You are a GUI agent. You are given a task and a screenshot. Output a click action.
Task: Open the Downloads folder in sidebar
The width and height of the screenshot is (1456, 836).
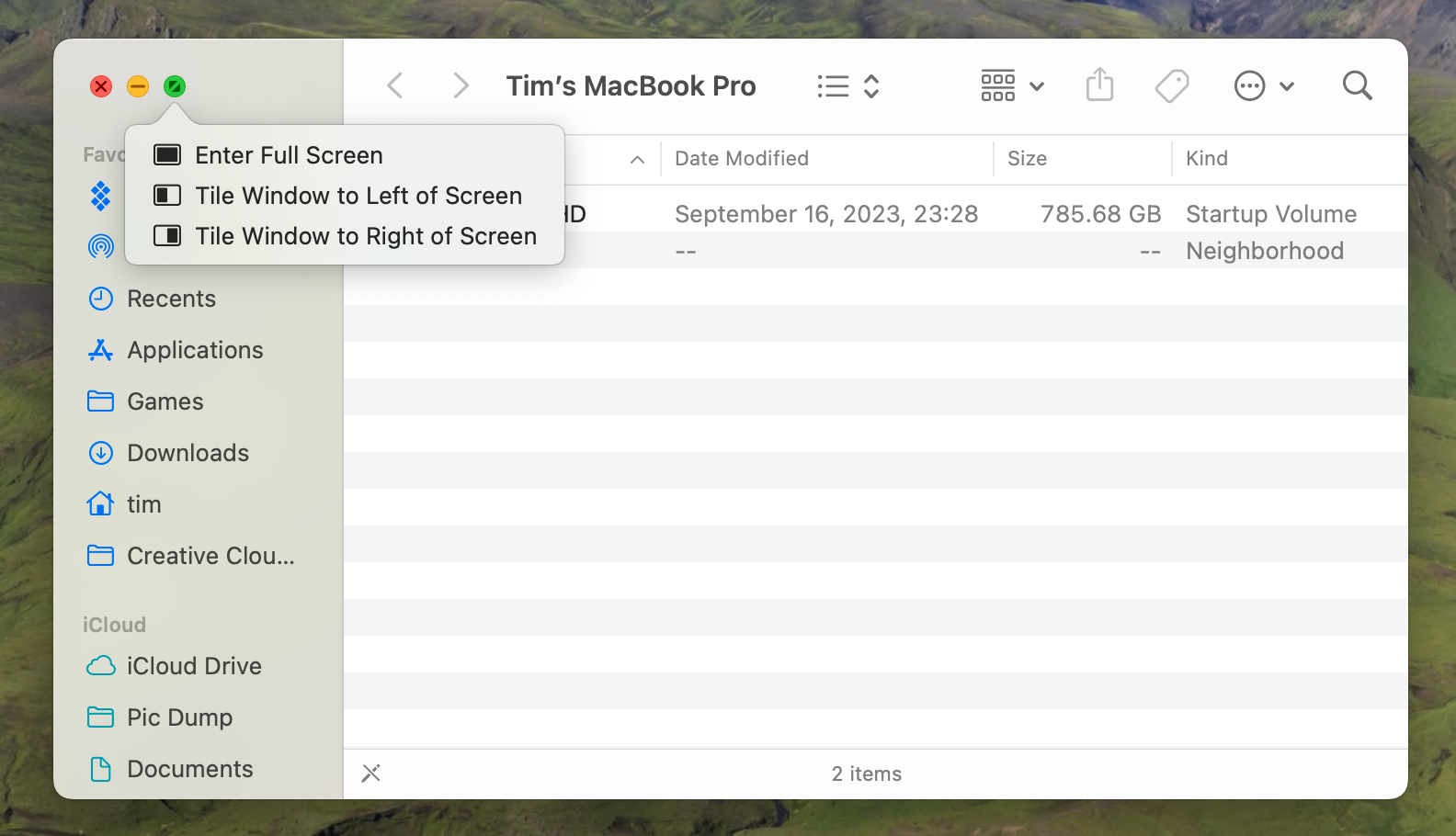[188, 453]
